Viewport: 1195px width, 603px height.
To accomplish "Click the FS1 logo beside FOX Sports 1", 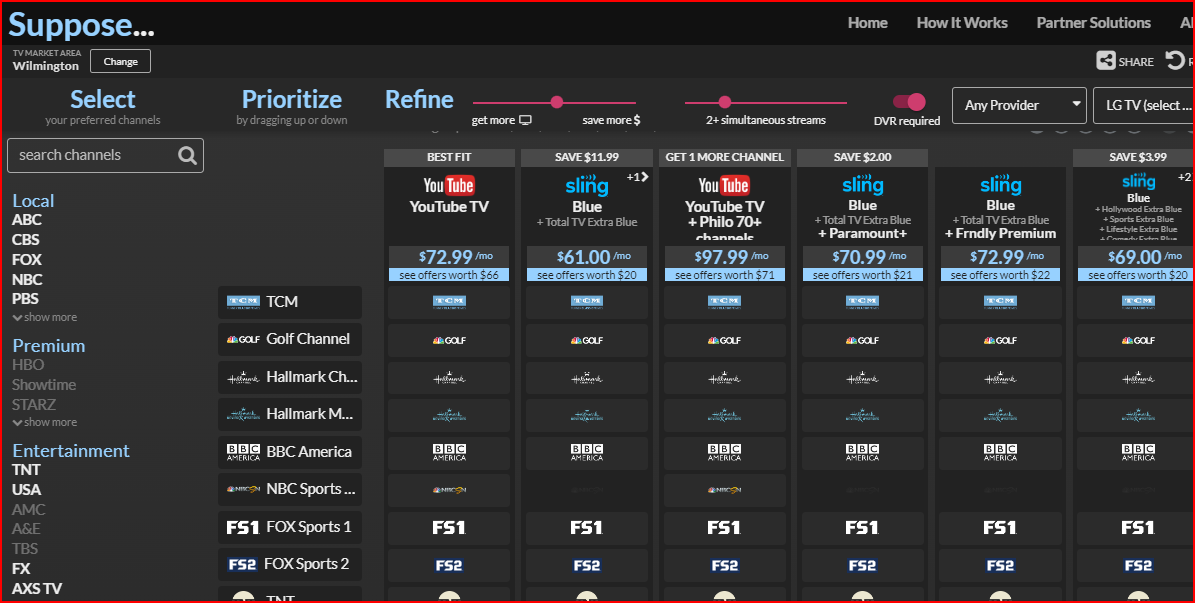I will (x=243, y=527).
